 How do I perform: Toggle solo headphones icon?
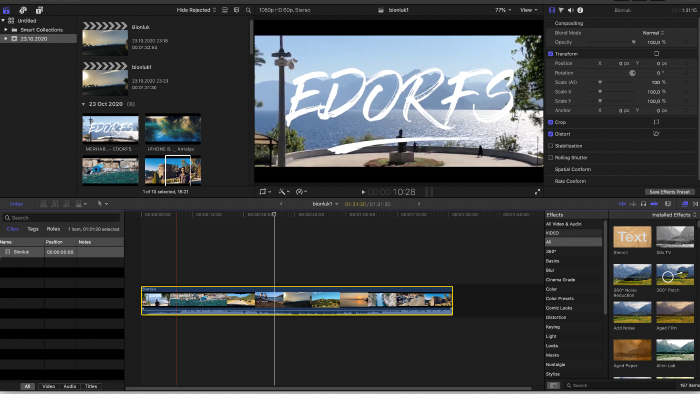click(x=643, y=204)
